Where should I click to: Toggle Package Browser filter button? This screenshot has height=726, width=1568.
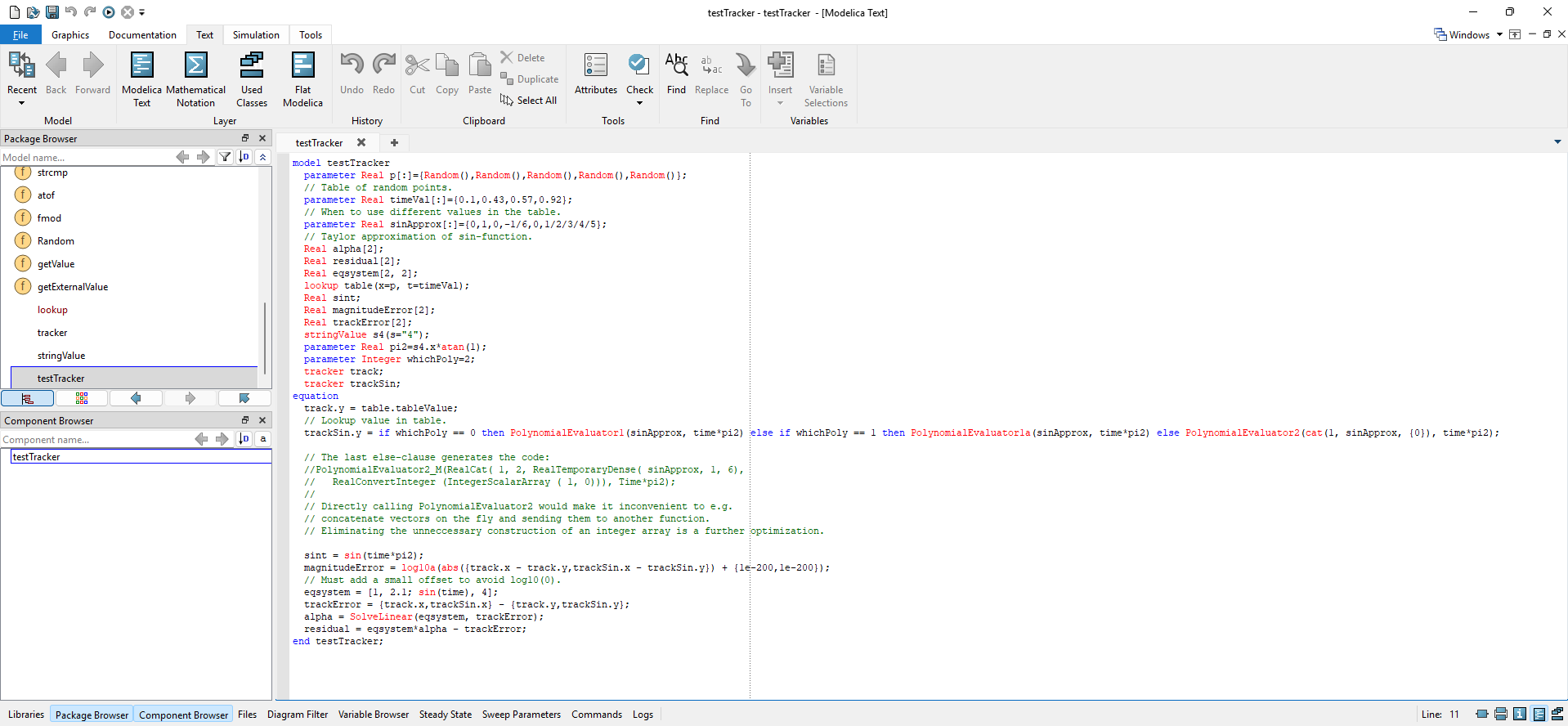coord(225,157)
